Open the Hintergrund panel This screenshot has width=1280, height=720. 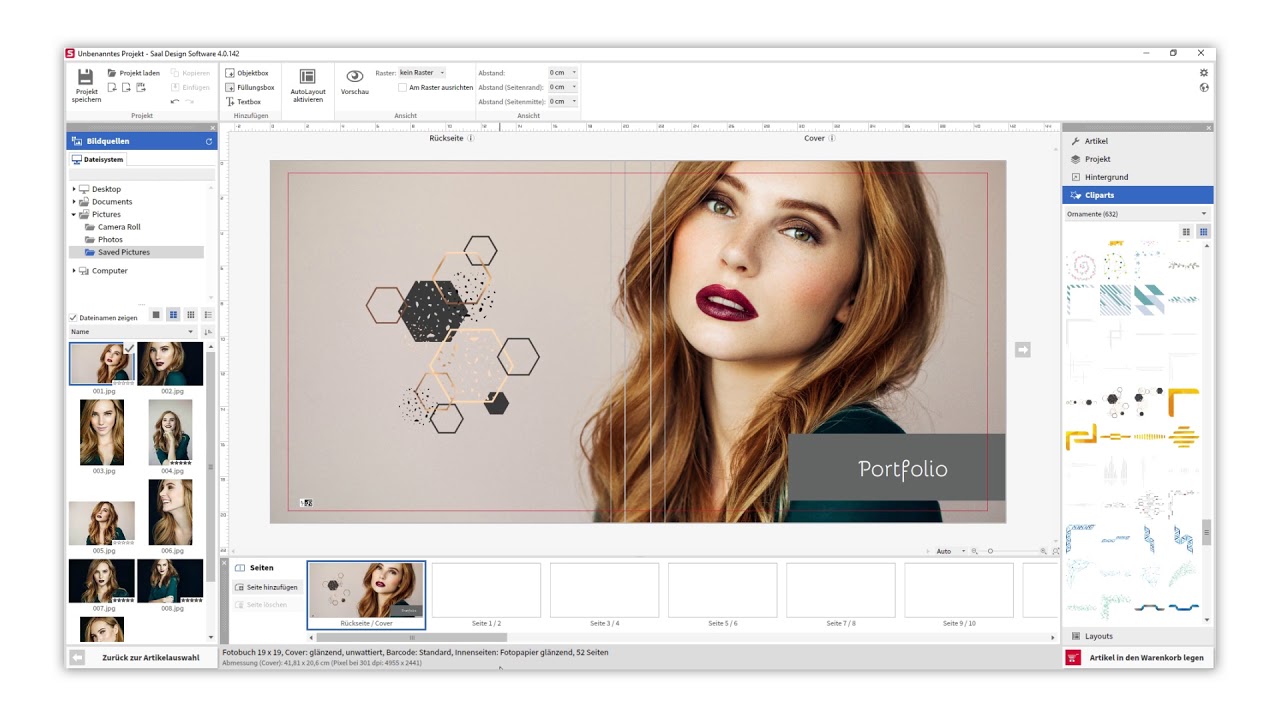pyautogui.click(x=1137, y=177)
